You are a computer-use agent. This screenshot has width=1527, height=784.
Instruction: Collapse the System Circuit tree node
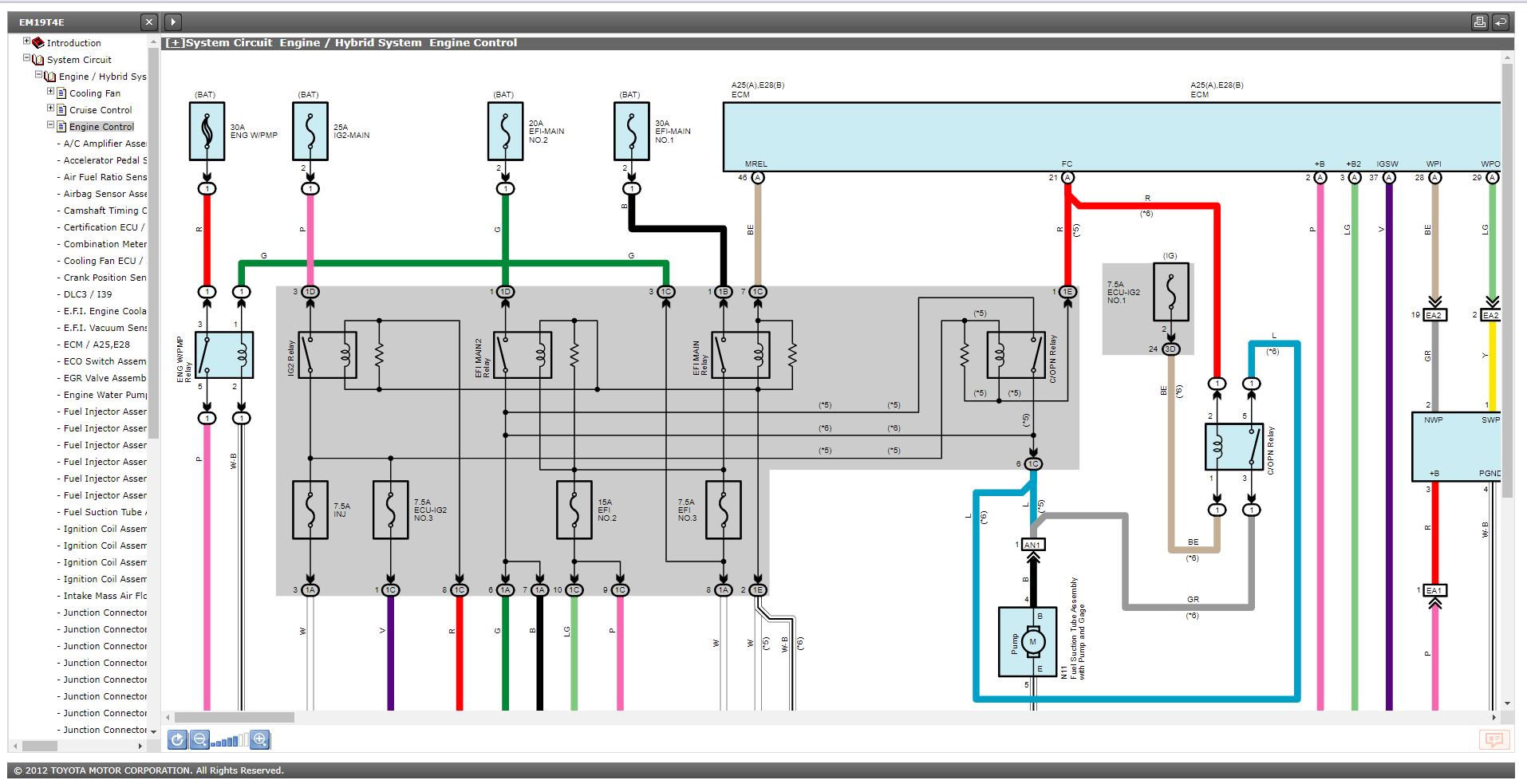[x=26, y=58]
